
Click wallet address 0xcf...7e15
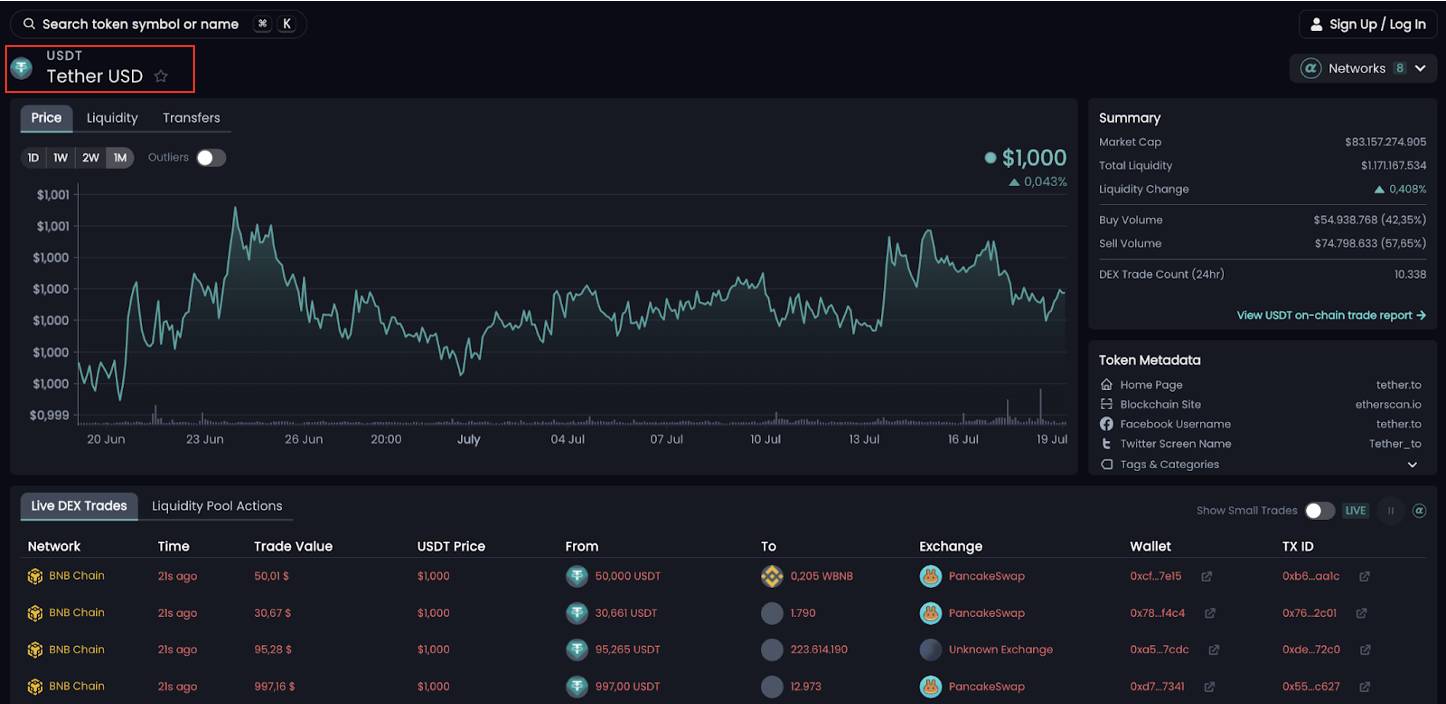pyautogui.click(x=1156, y=576)
